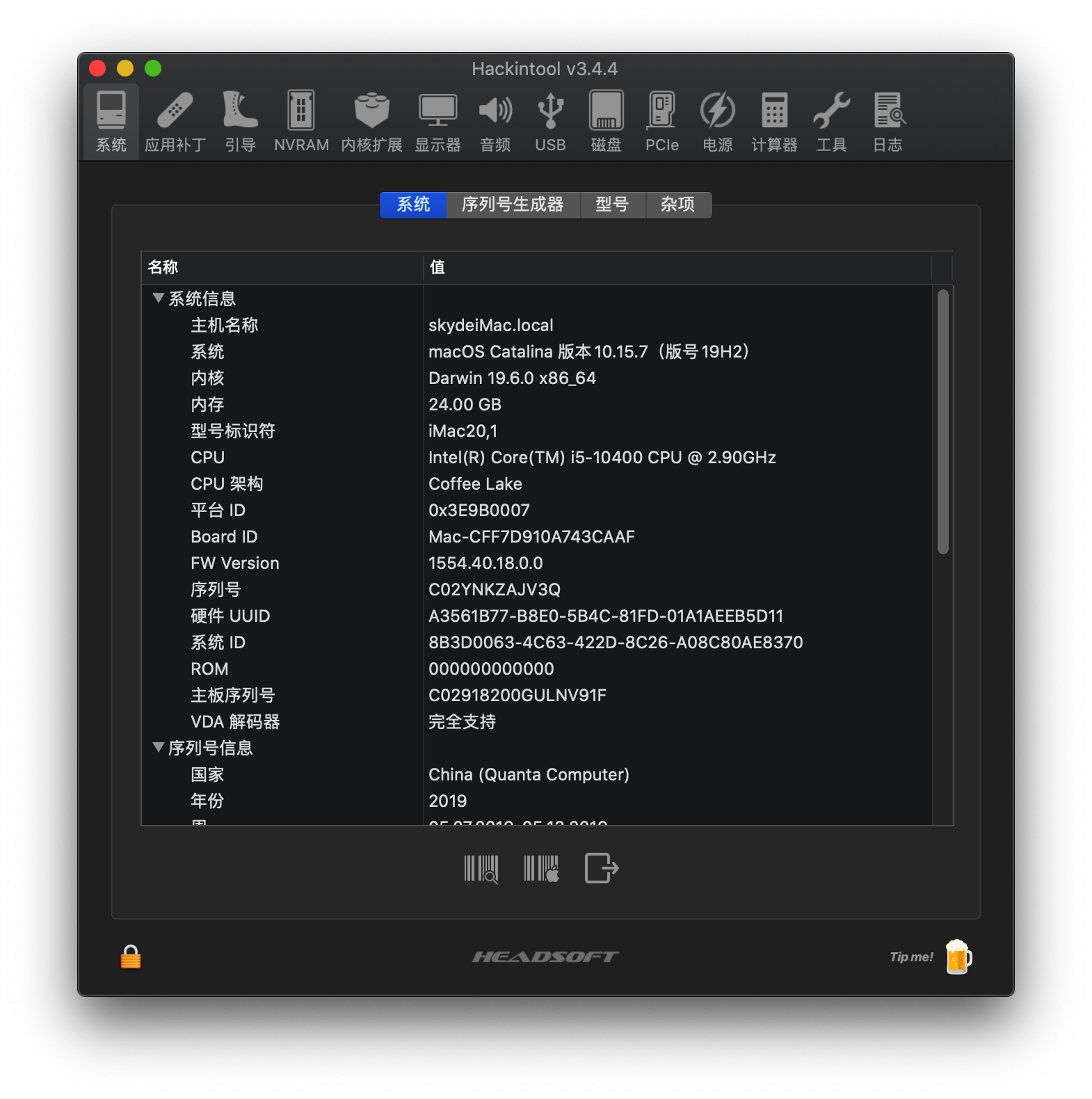The height and width of the screenshot is (1099, 1092).
Task: Click the 完全支持 value
Action: [x=462, y=721]
